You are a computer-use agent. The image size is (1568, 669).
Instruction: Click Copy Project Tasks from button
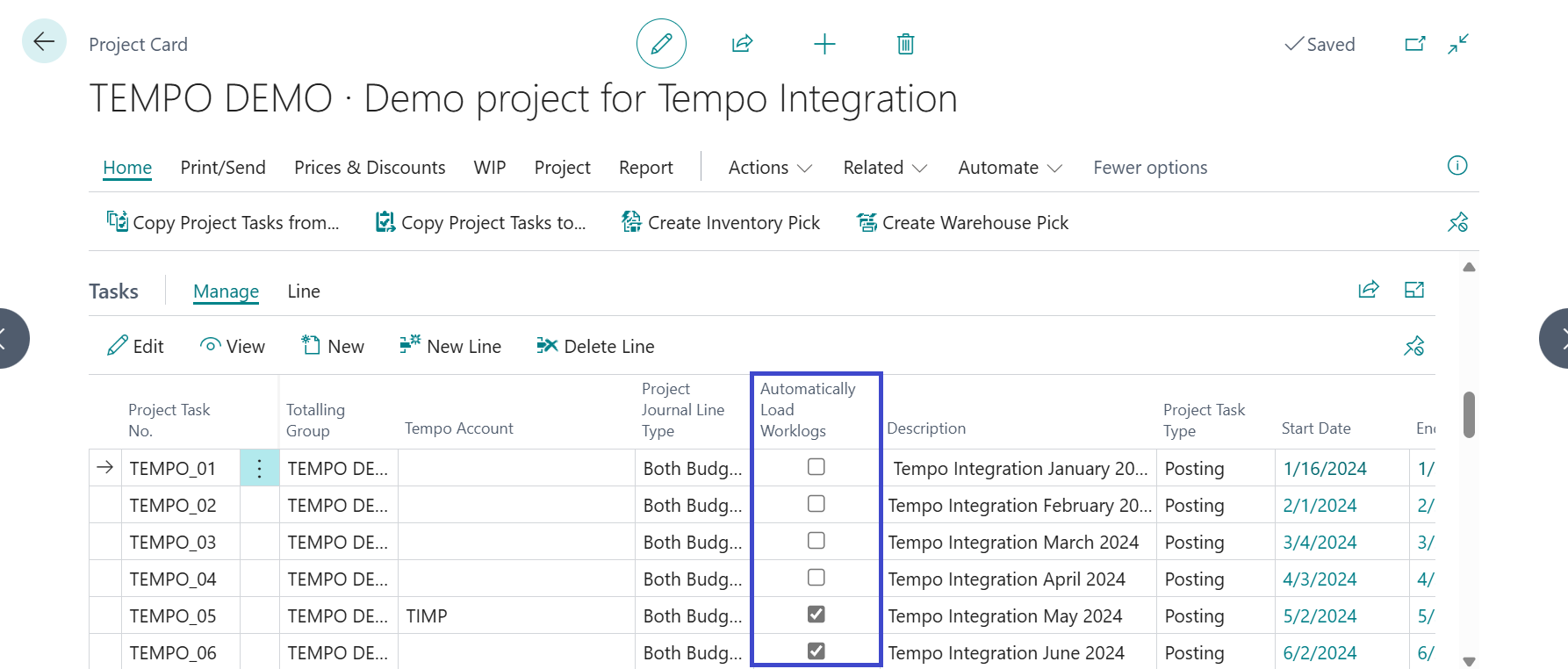(223, 223)
